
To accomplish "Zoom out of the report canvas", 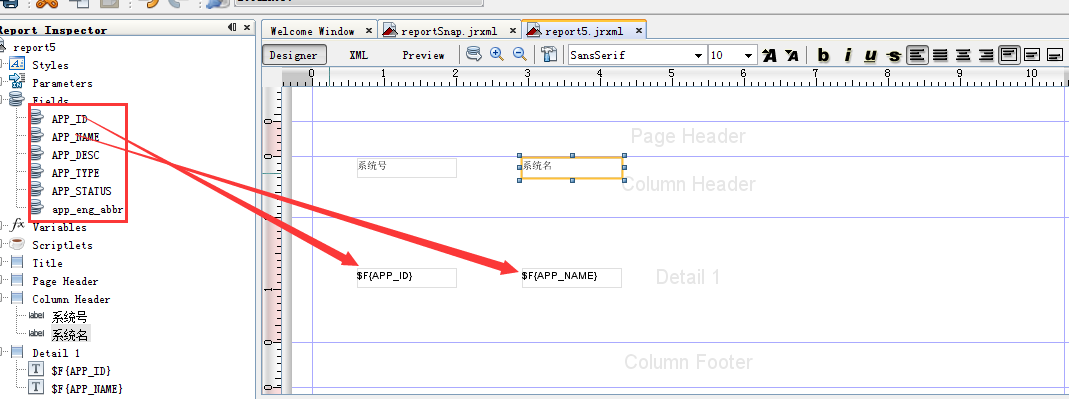I will (520, 55).
